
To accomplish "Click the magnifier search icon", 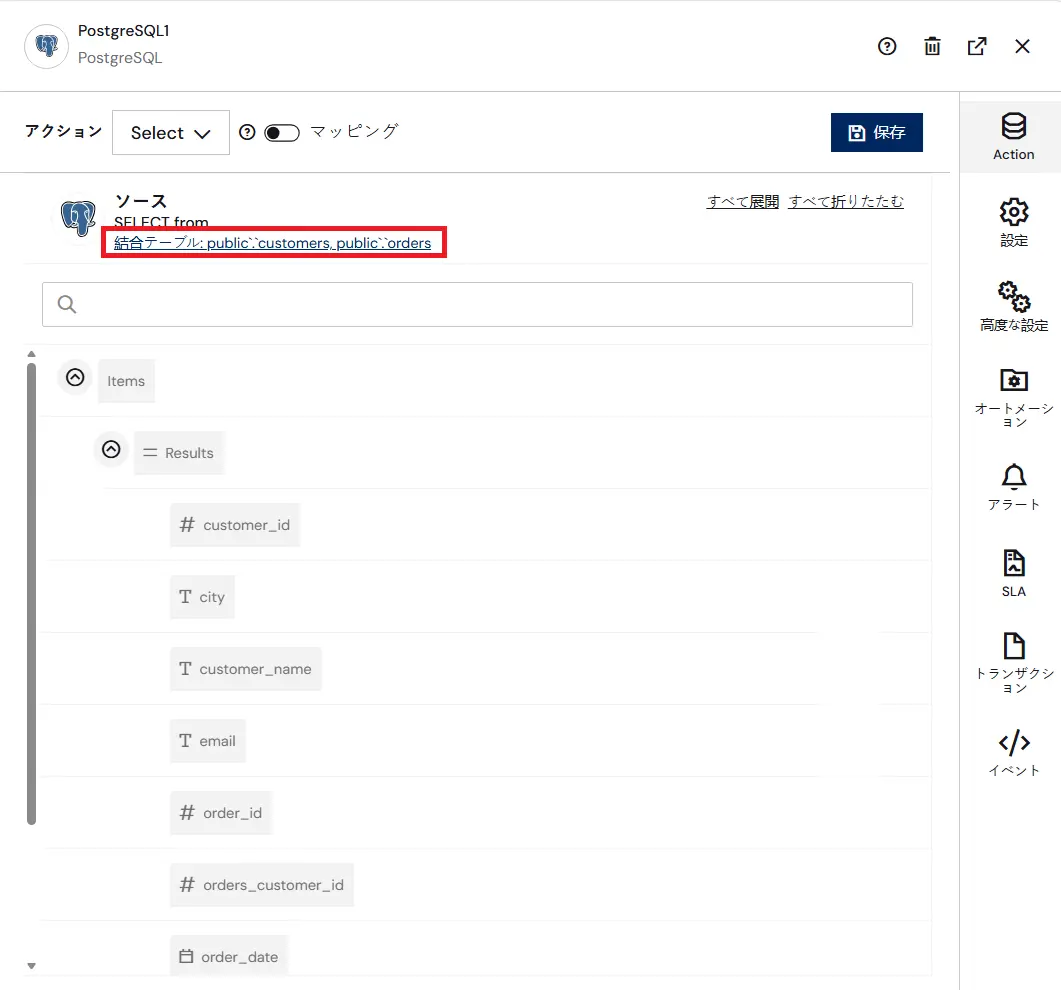I will coord(66,305).
